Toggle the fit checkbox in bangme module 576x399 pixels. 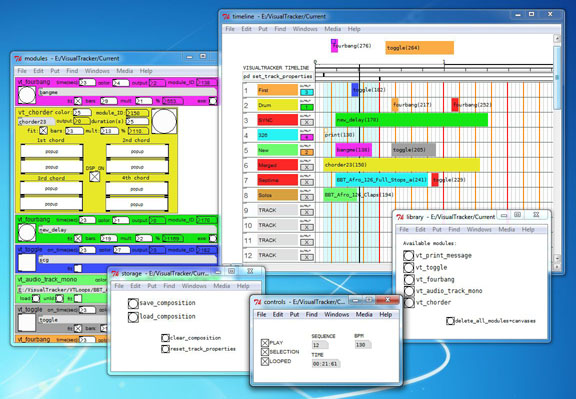(x=78, y=101)
